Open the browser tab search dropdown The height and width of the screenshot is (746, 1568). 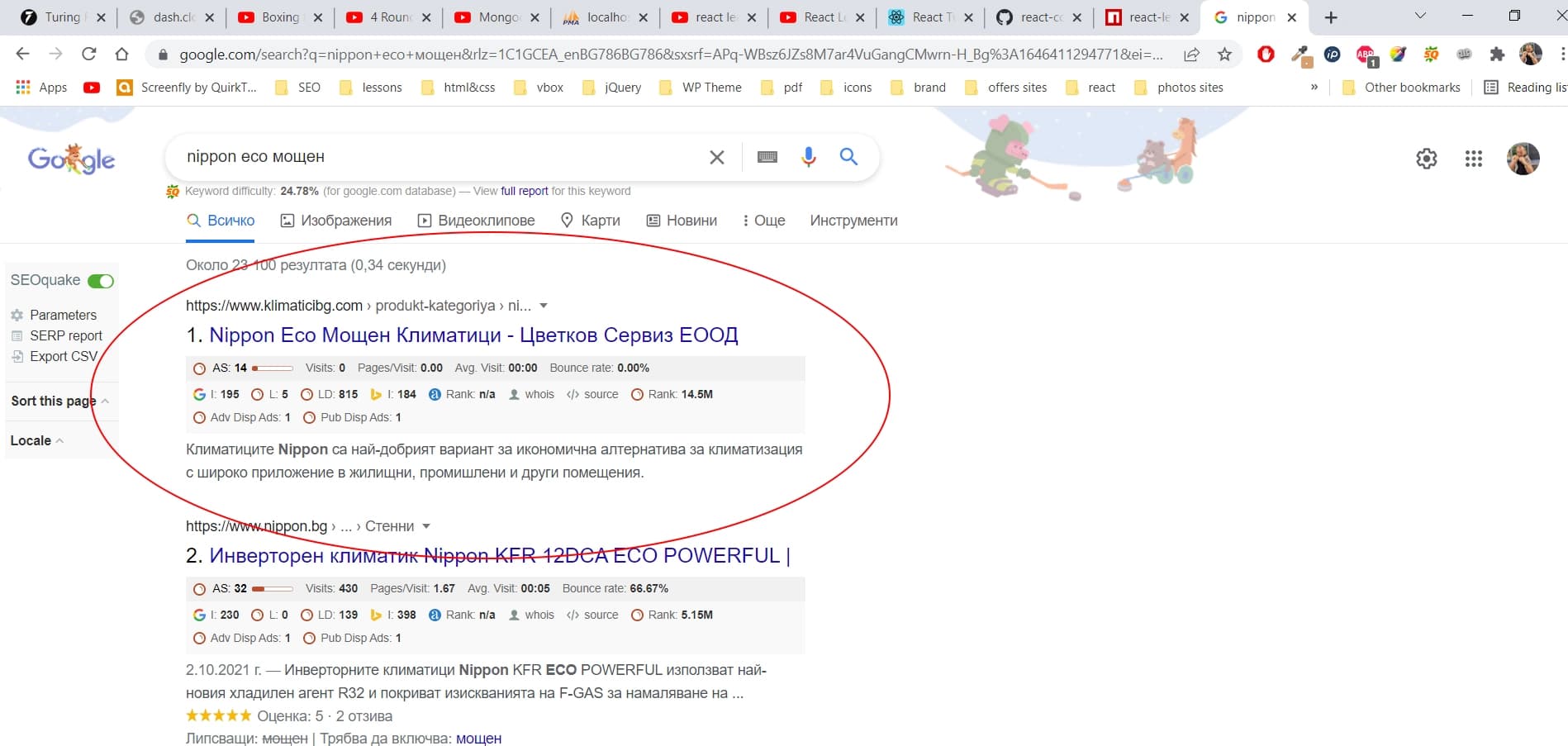[x=1419, y=16]
